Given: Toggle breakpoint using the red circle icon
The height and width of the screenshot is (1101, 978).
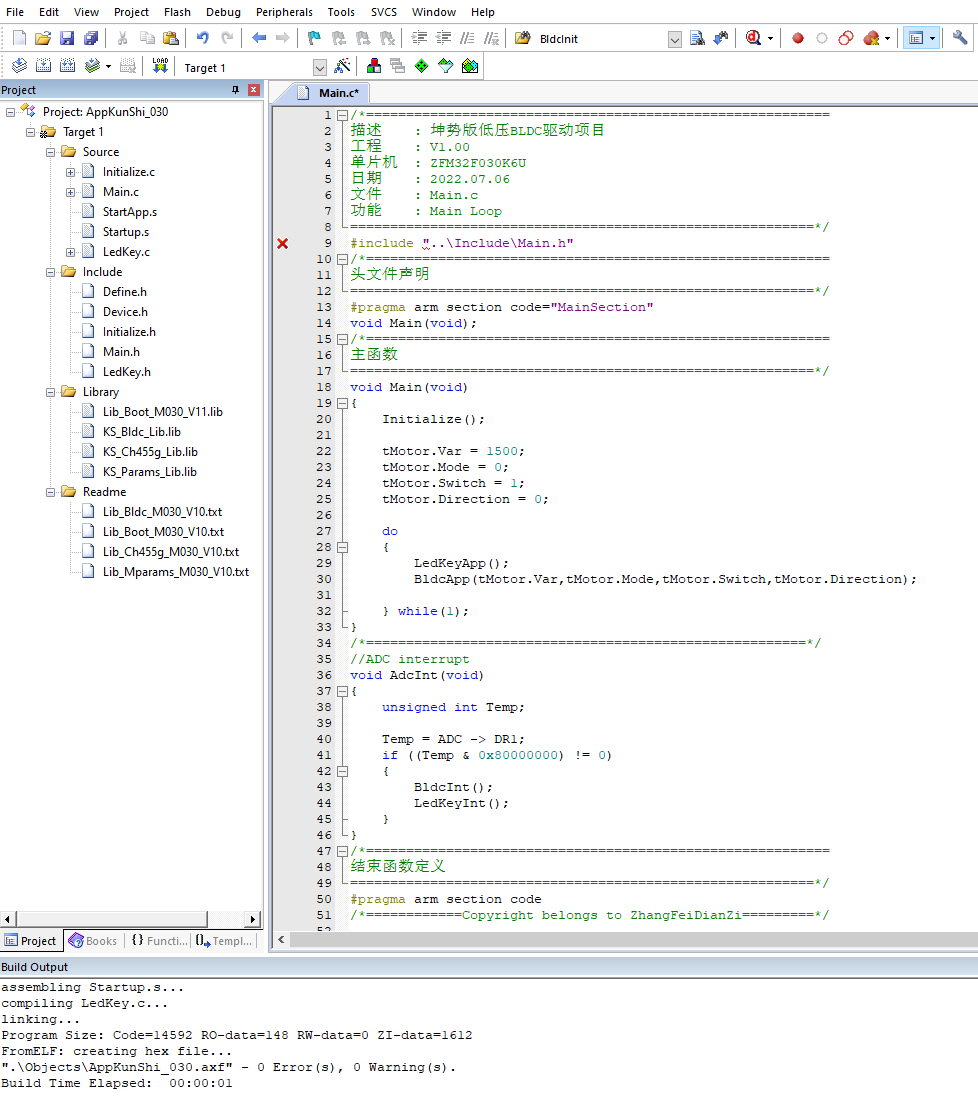Looking at the screenshot, I should pos(798,39).
